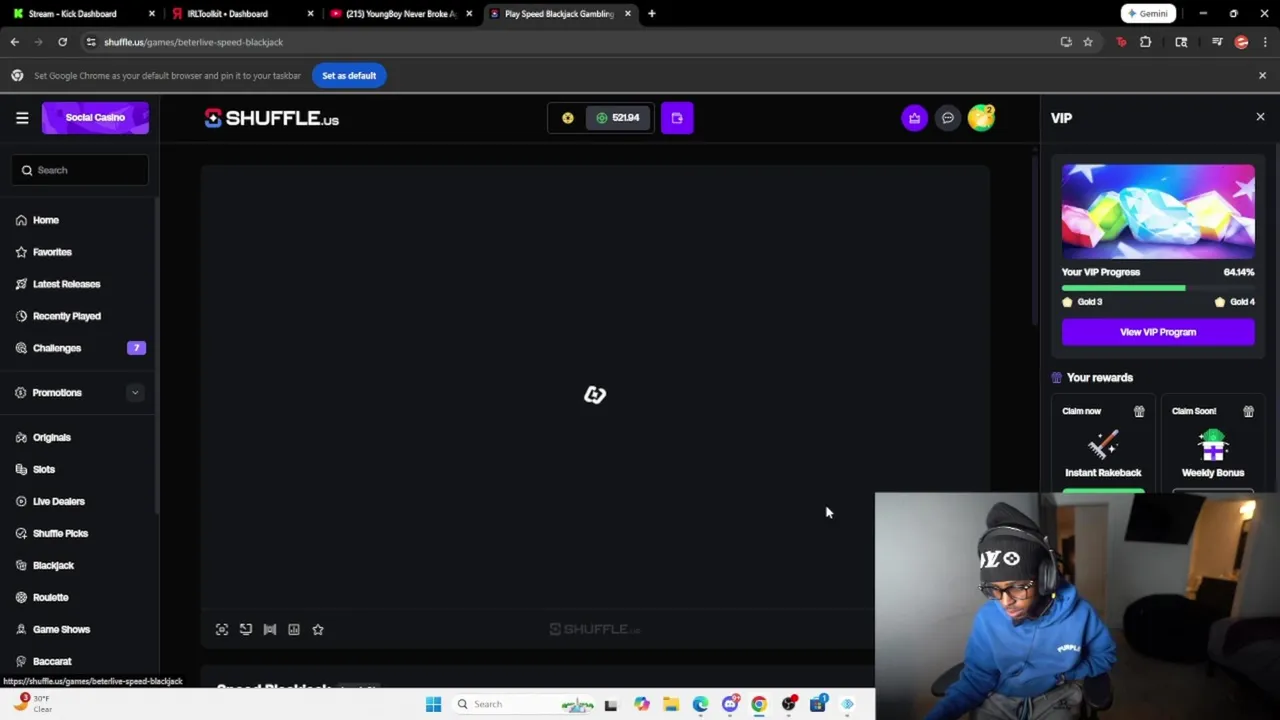1280x720 pixels.
Task: Open the Chrome extensions puzzle icon
Action: tap(1146, 42)
